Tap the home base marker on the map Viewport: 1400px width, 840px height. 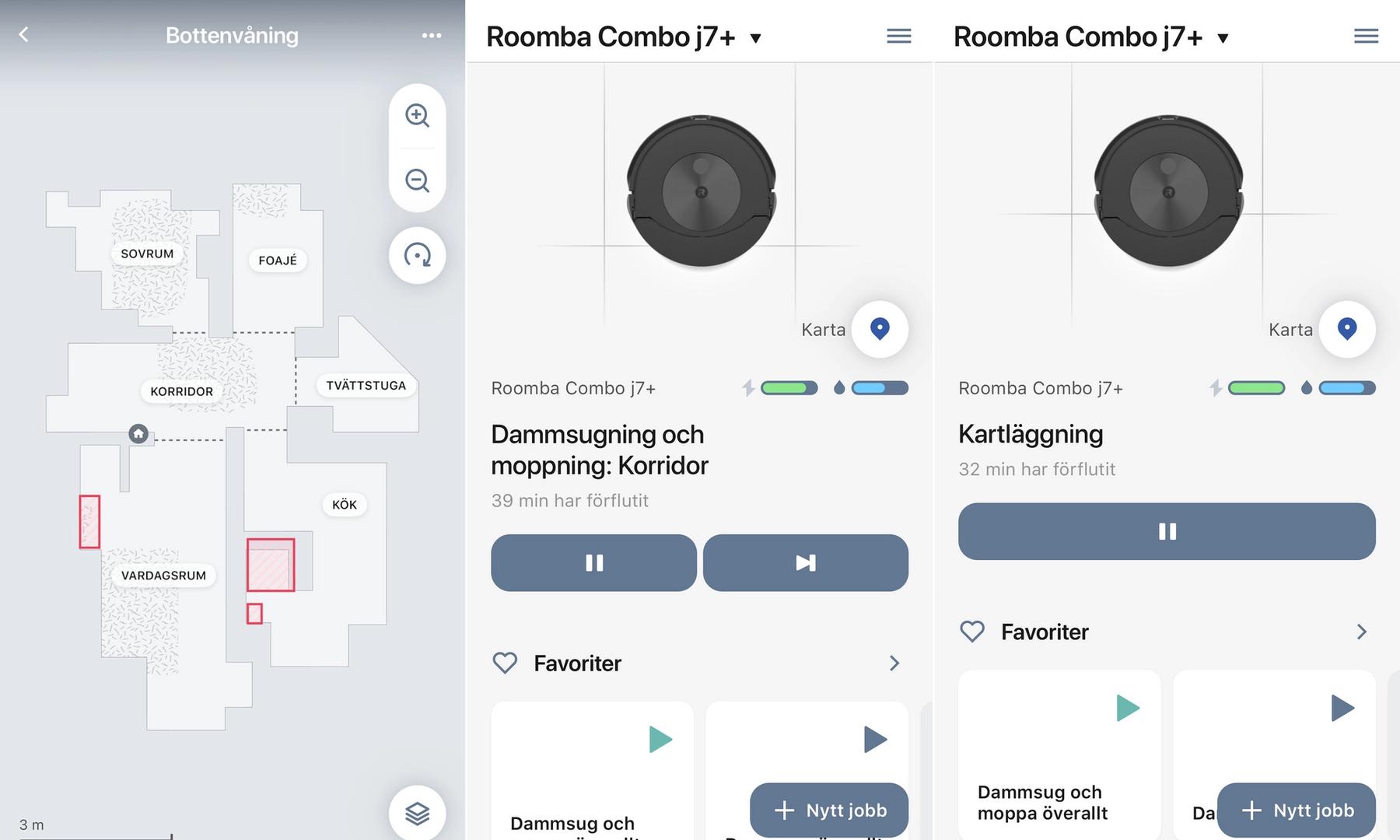pyautogui.click(x=138, y=433)
